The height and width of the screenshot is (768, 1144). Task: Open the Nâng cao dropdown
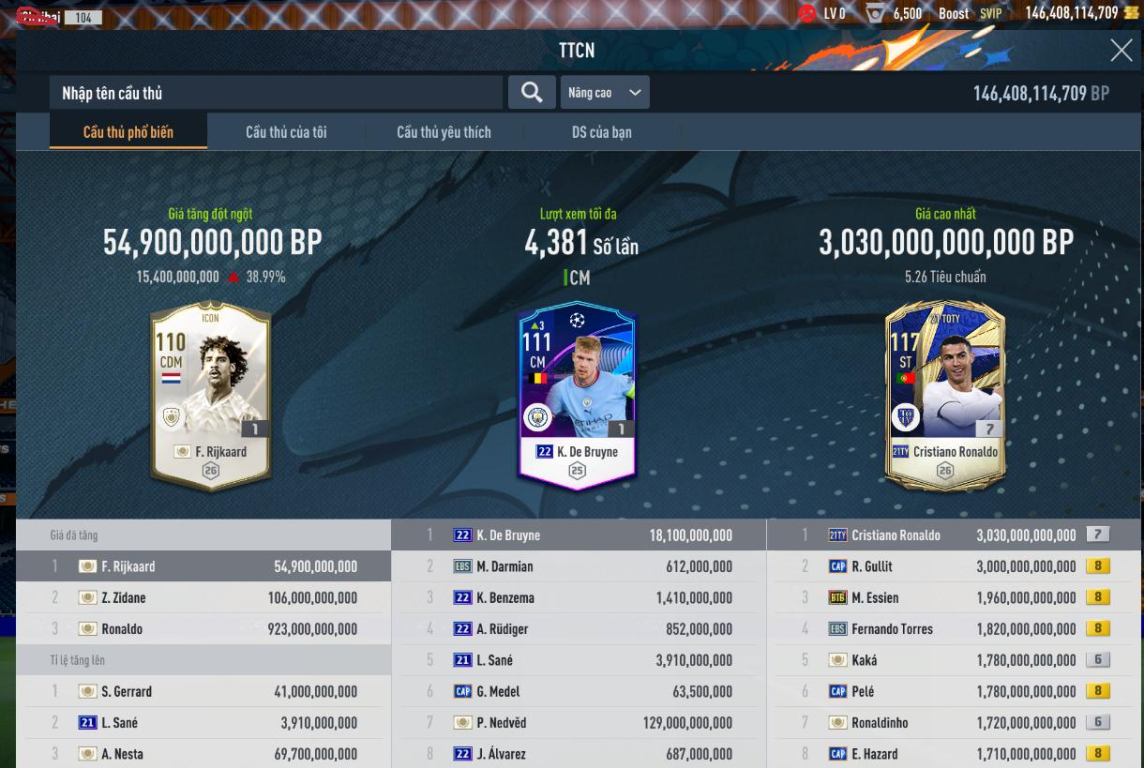coord(605,93)
